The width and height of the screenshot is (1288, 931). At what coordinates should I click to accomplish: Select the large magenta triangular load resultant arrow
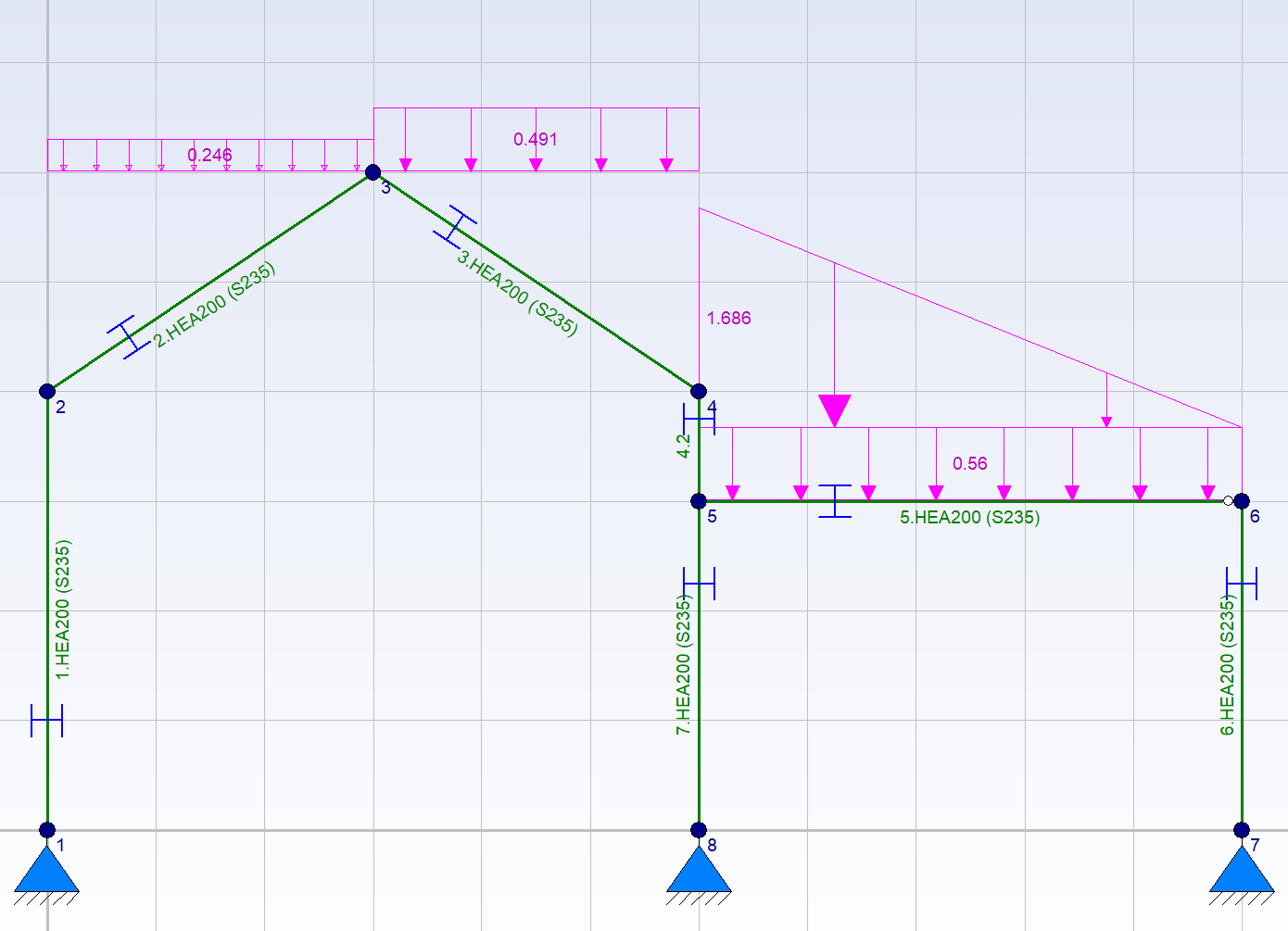(x=834, y=409)
